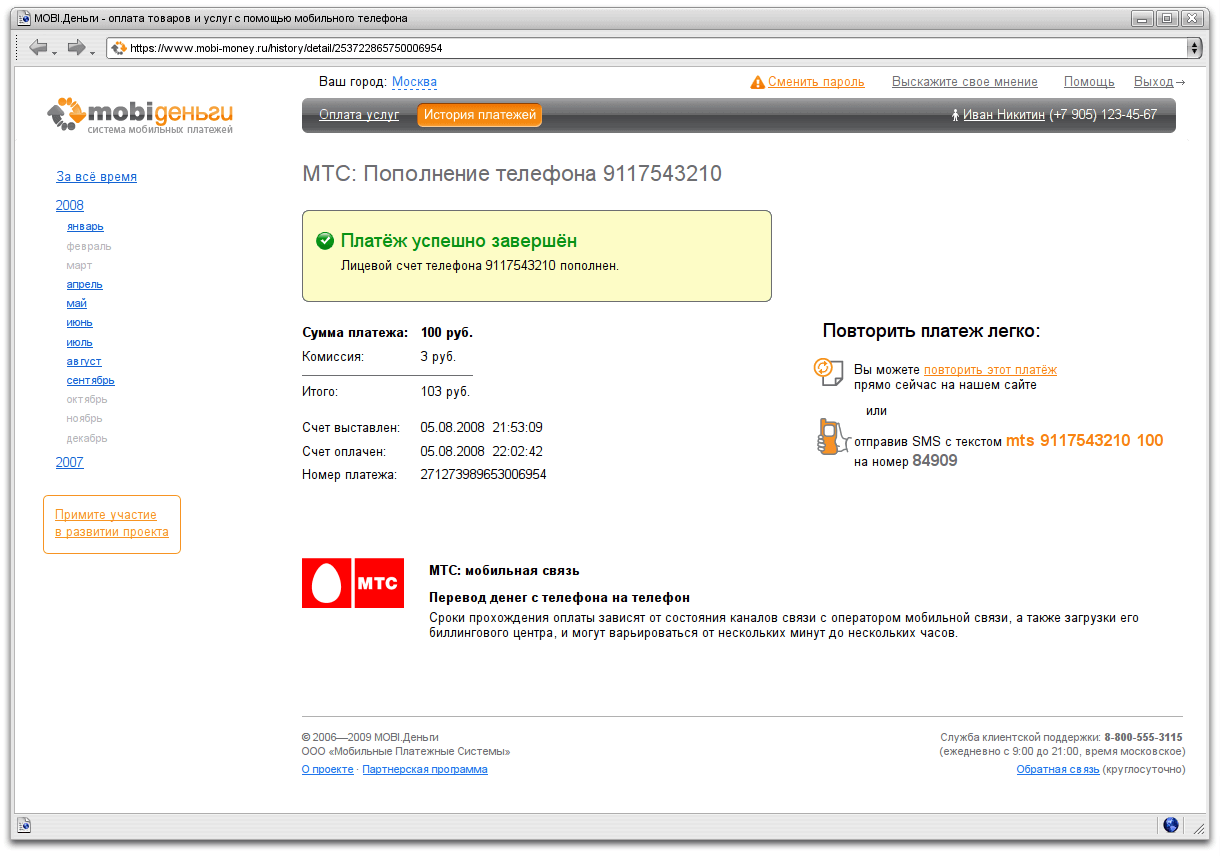The height and width of the screenshot is (856, 1220).
Task: Click the page heading МТС: Пополнение телефона
Action: tap(512, 174)
